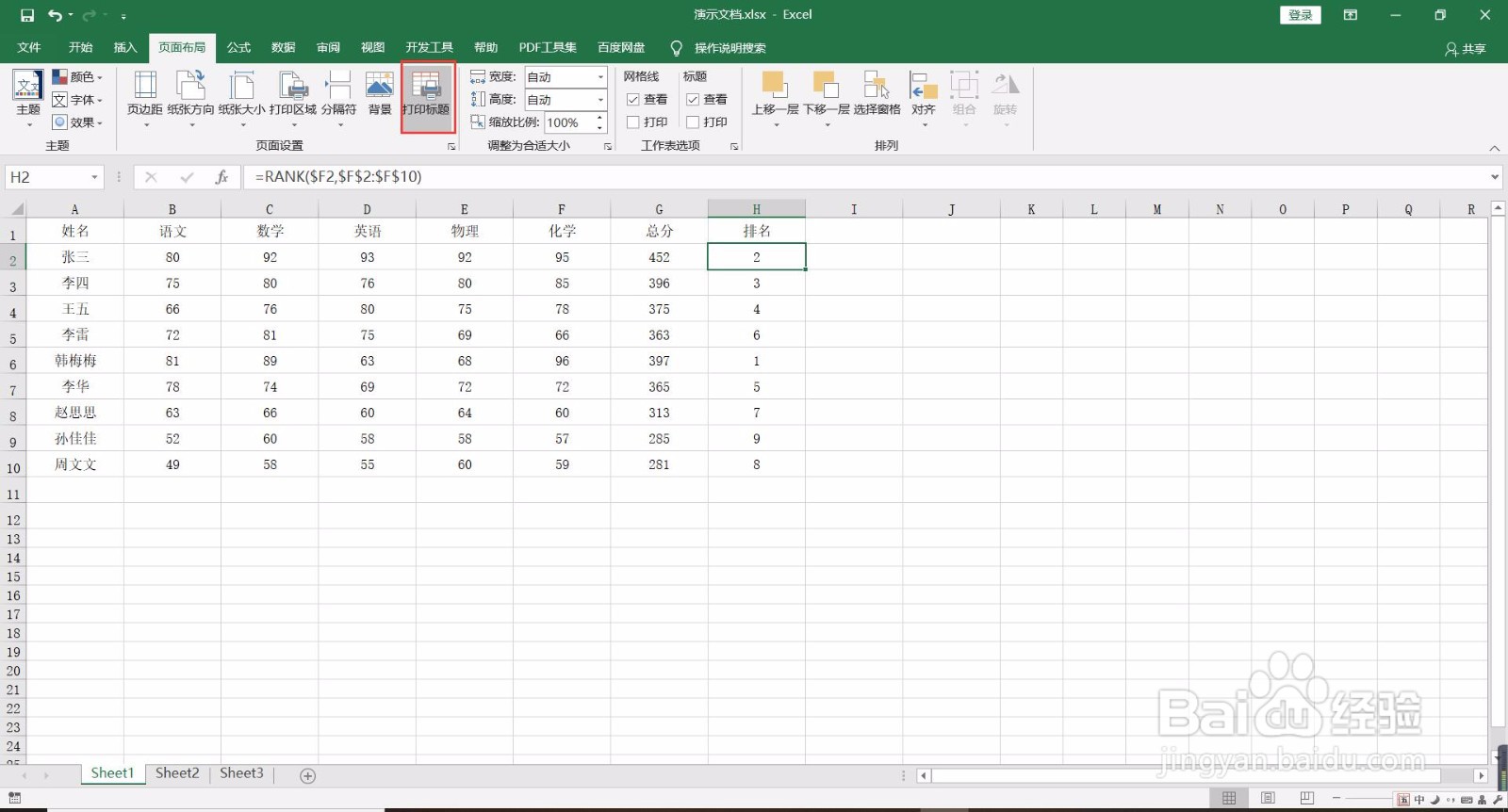1508x812 pixels.
Task: Open the Print Area (打印区域) button
Action: (x=293, y=99)
